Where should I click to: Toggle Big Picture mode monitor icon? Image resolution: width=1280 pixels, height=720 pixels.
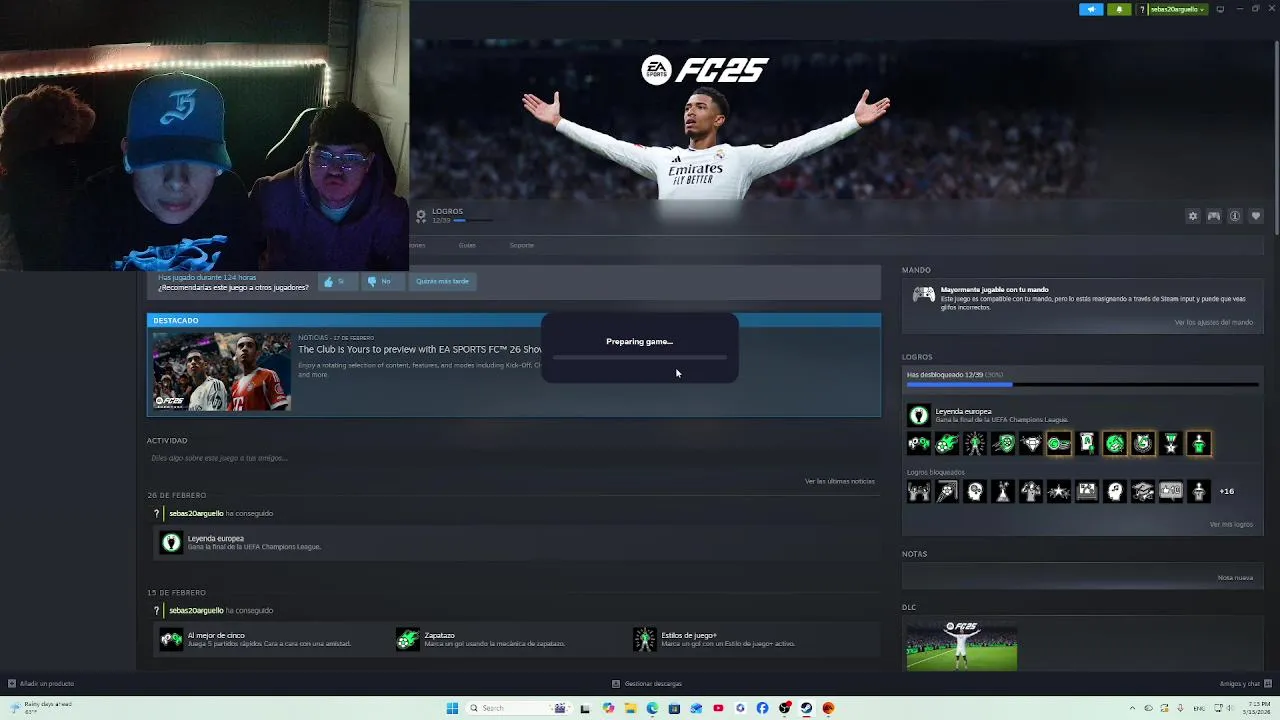(1220, 9)
